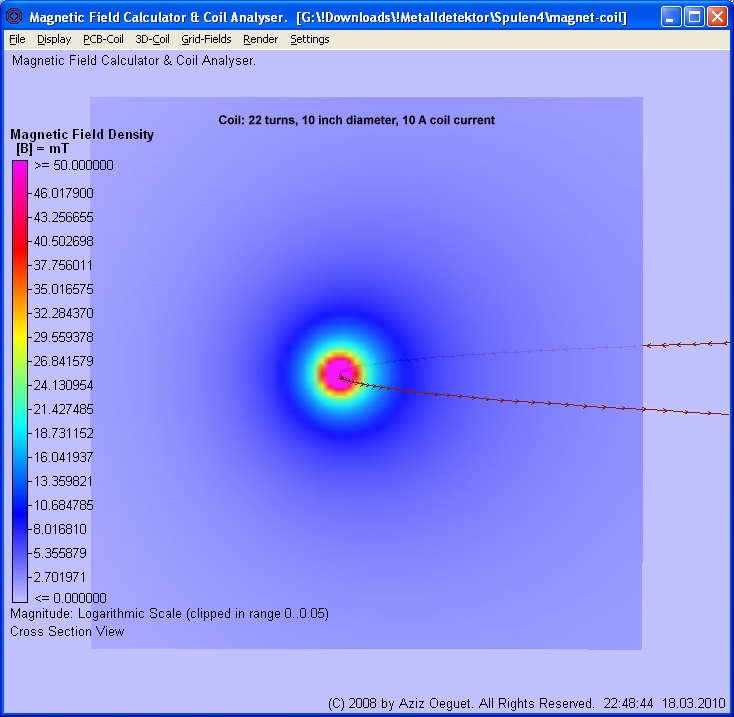This screenshot has width=734, height=717.
Task: Click the '40.502698' legend value
Action: (64, 241)
